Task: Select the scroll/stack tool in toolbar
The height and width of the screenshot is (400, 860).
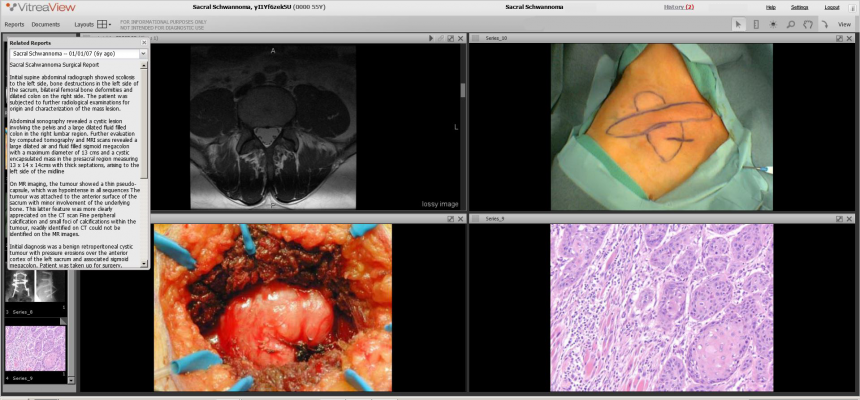Action: coord(756,24)
